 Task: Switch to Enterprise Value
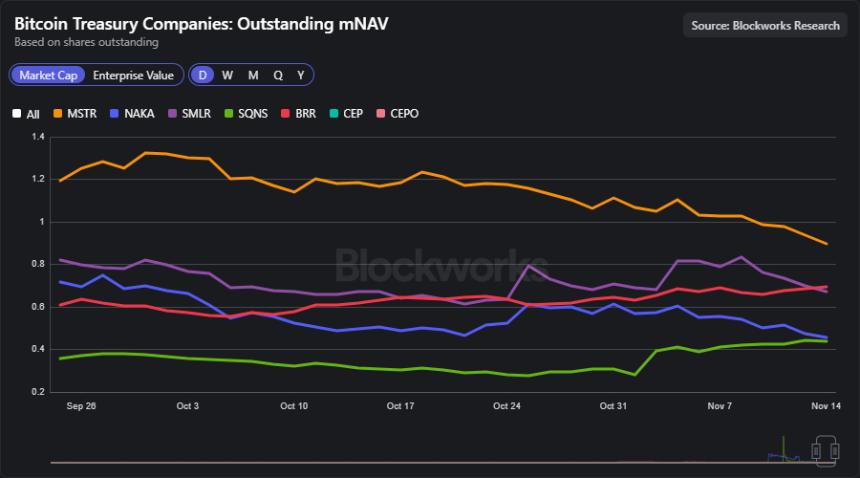pyautogui.click(x=133, y=75)
